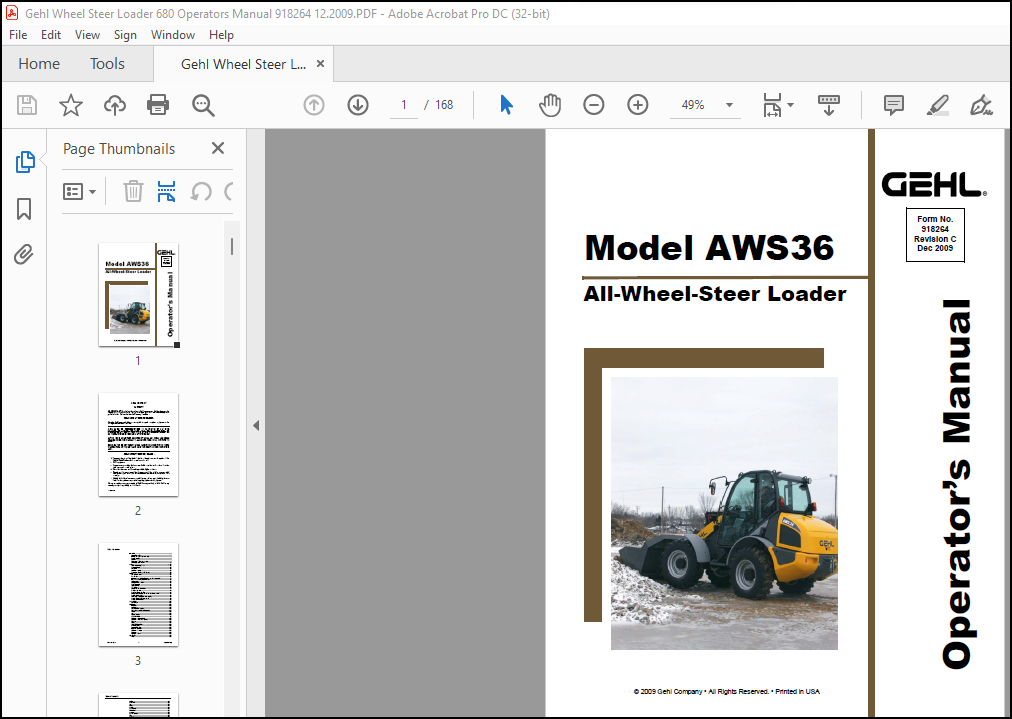This screenshot has width=1012, height=719.
Task: Select the page 1 thumbnail
Action: click(138, 294)
